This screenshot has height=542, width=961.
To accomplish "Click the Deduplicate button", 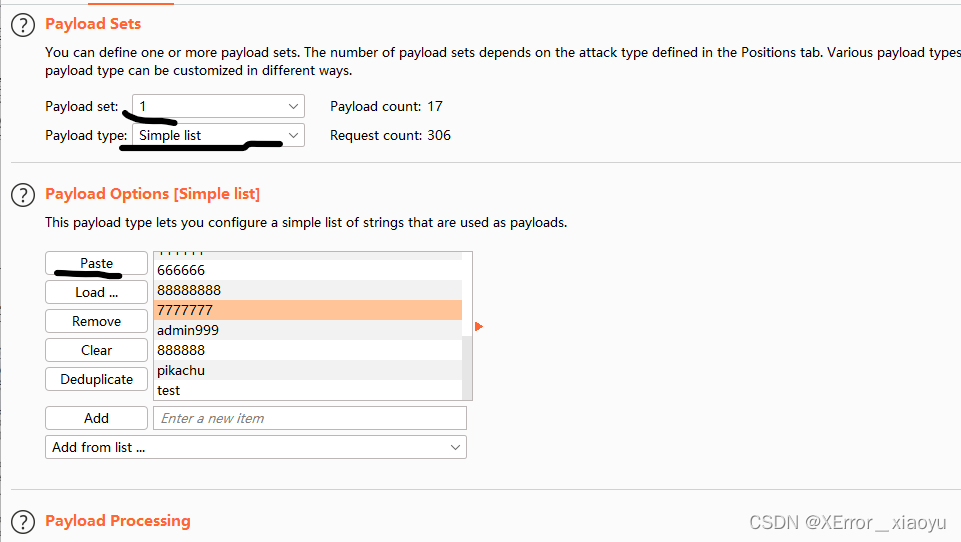I will (96, 379).
